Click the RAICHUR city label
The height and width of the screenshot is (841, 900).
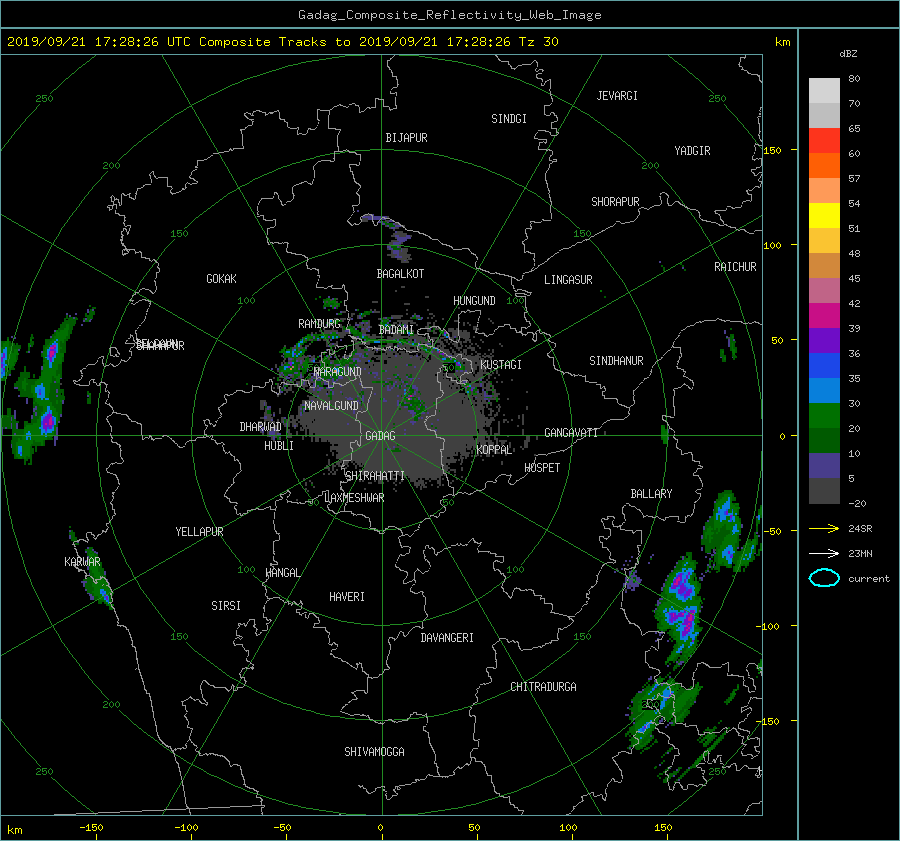735,267
